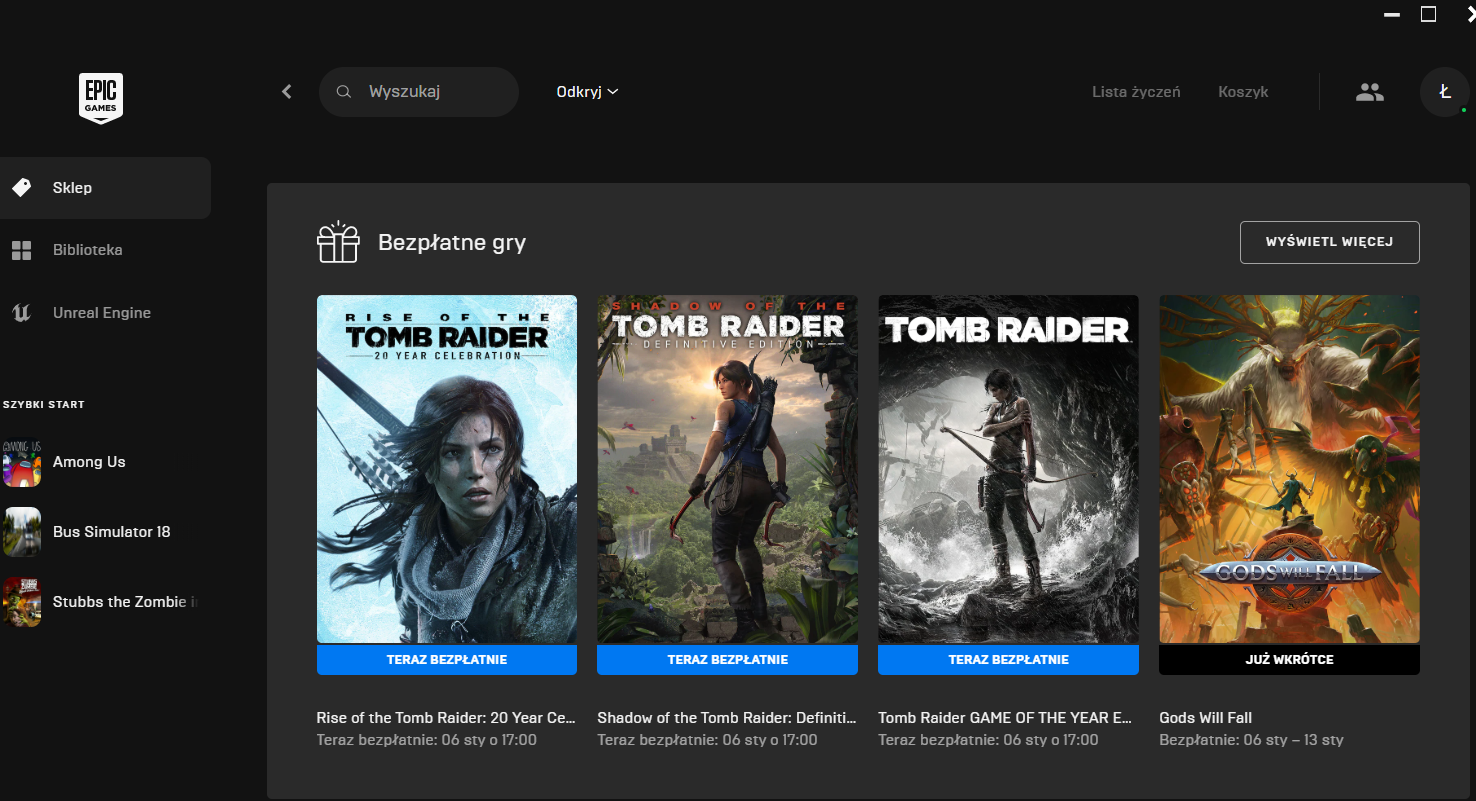This screenshot has width=1476, height=801.
Task: Select Tomb Raider GAME OF THE YEAR title
Action: [x=1004, y=717]
